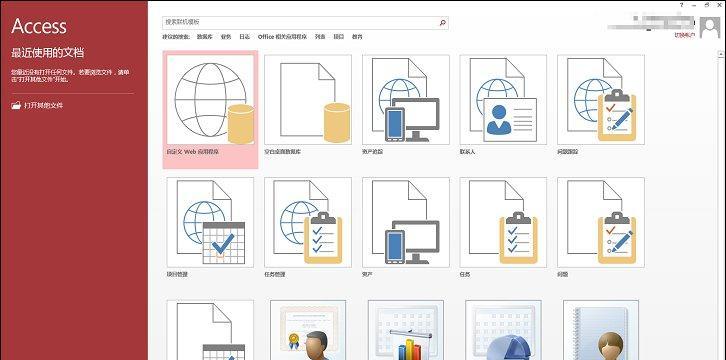Click the 业务 suggested search
Screen dimensions: 726x360
[226, 37]
